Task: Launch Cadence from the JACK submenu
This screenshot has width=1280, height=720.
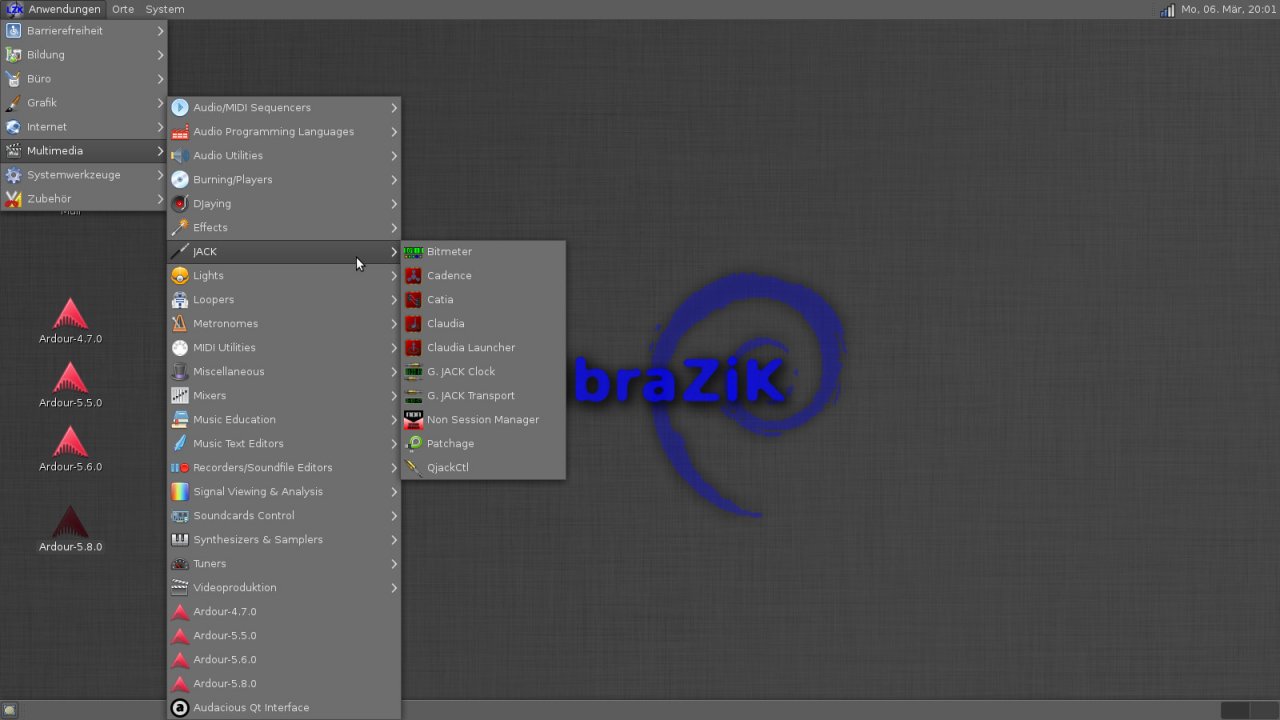Action: pos(483,276)
